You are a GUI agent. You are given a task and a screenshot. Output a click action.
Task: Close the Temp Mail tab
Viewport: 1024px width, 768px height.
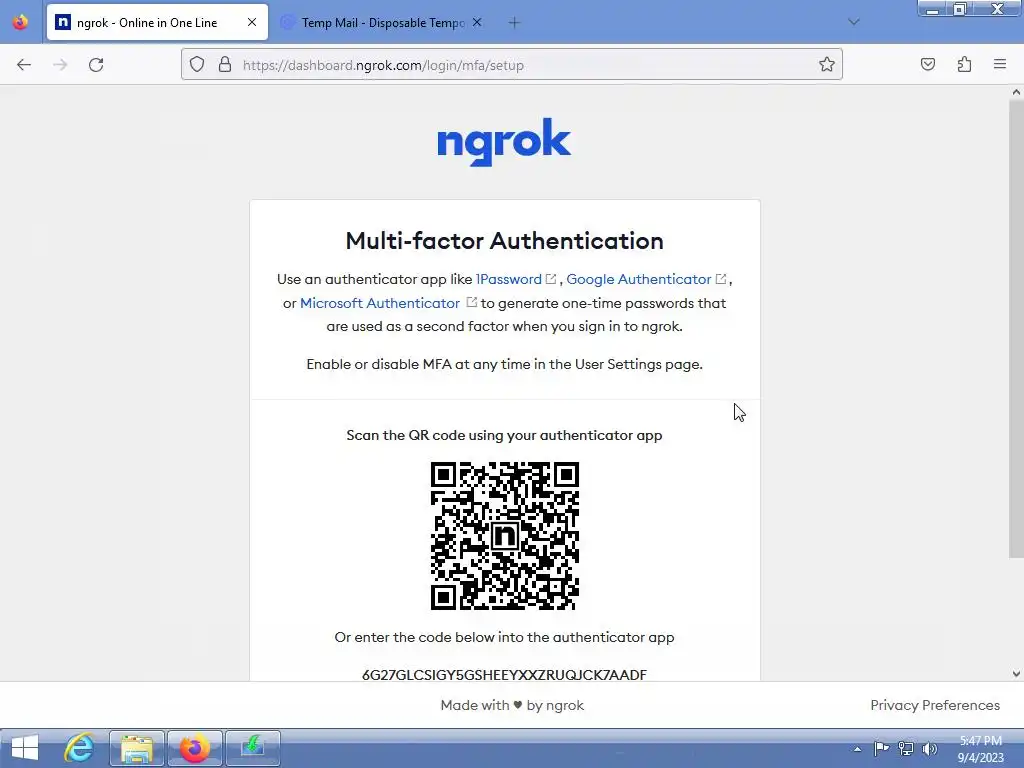pos(477,22)
